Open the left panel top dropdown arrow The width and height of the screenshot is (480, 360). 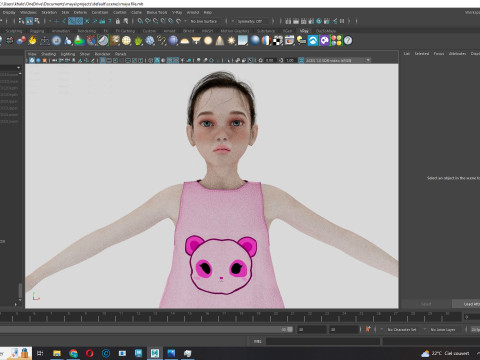(x=19, y=68)
